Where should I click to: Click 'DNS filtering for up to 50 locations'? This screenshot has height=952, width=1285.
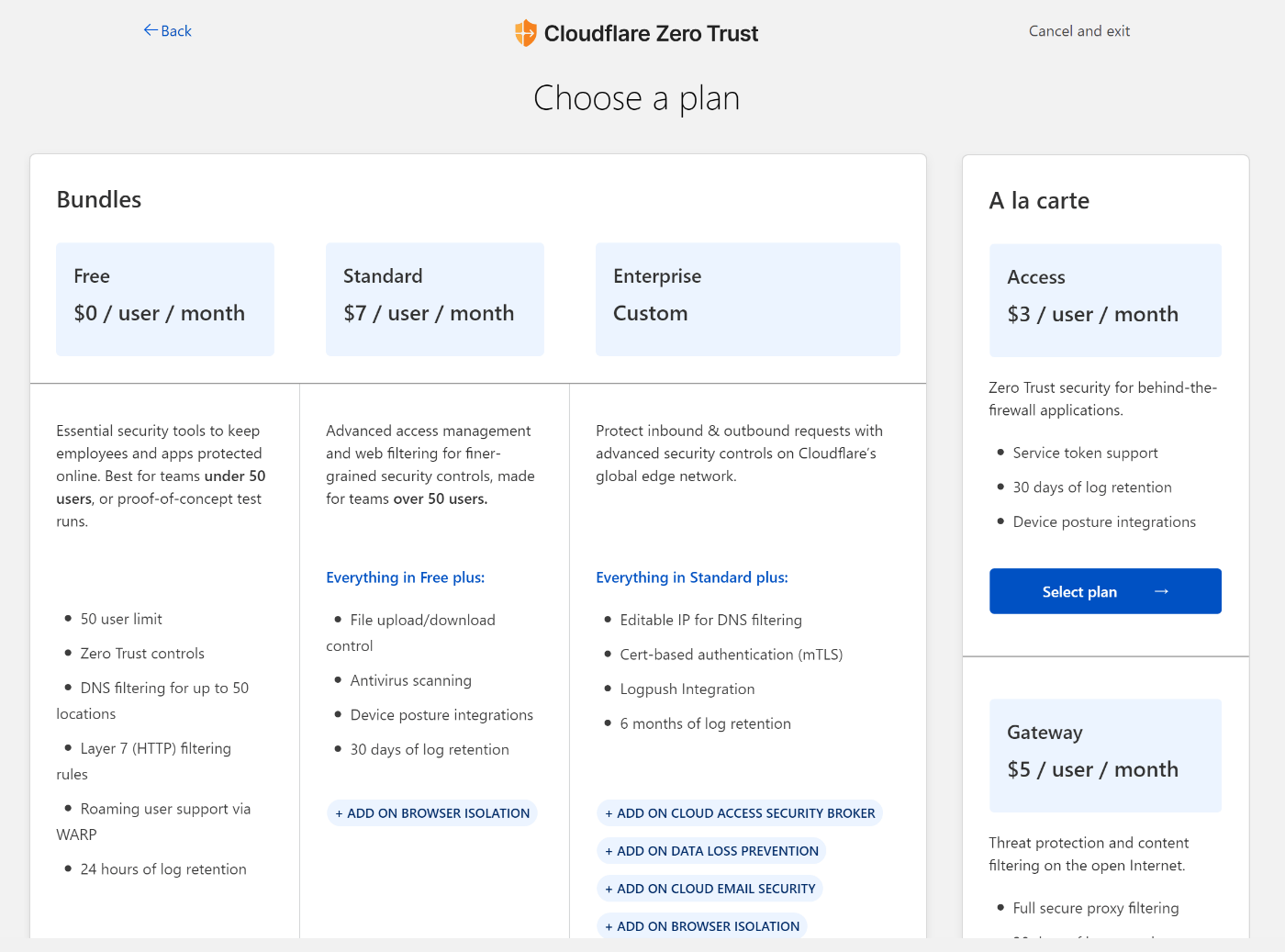point(152,700)
